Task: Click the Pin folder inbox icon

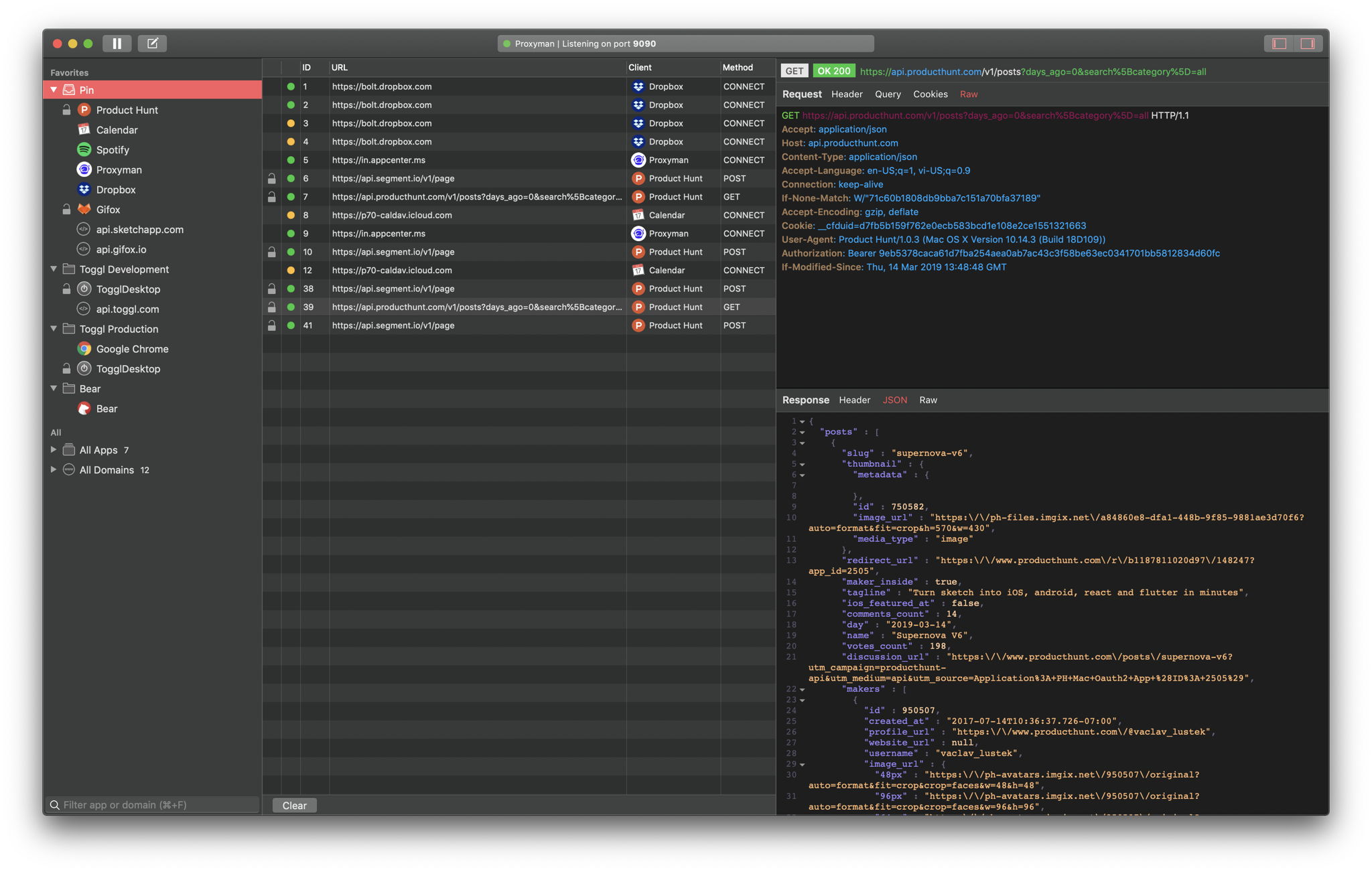Action: click(69, 90)
